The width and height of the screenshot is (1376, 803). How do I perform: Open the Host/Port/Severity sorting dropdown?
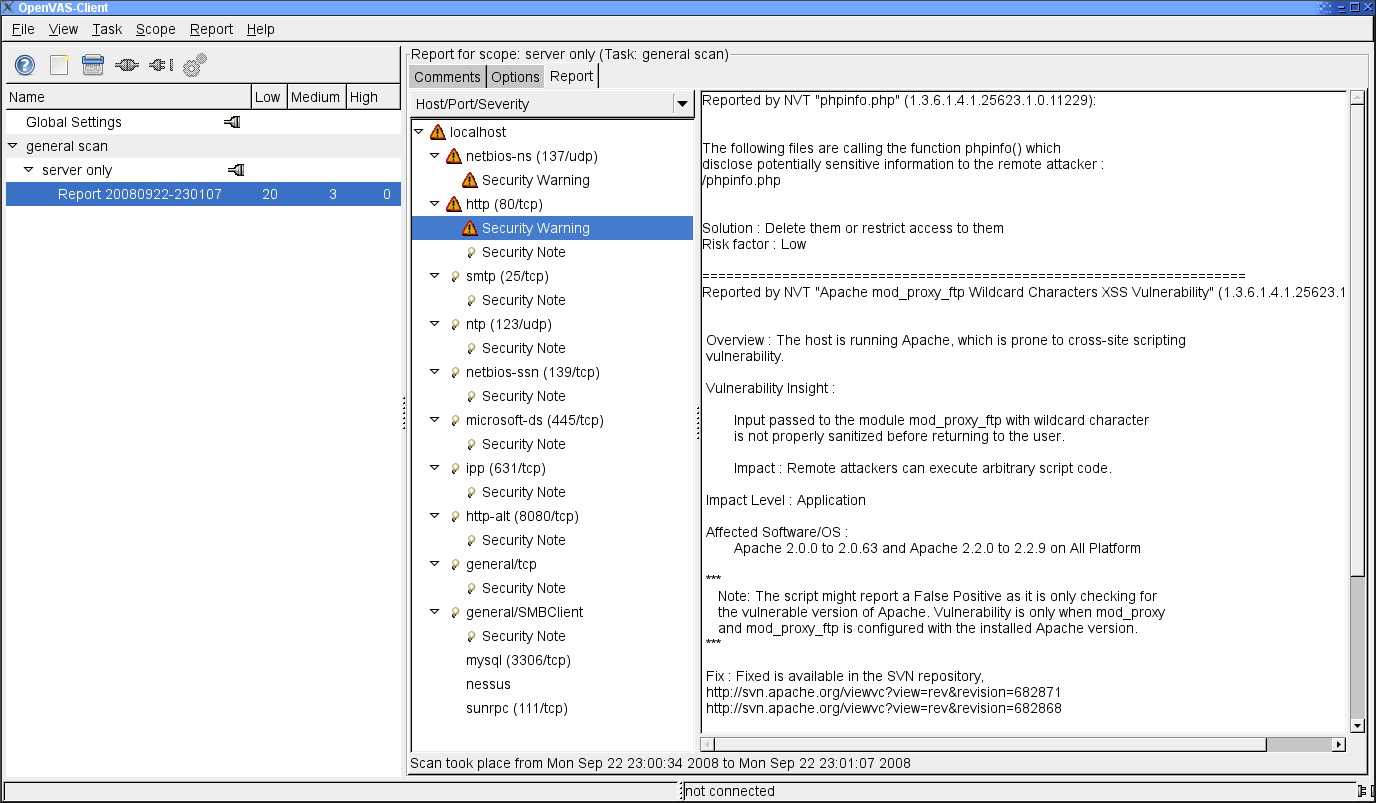coord(681,103)
